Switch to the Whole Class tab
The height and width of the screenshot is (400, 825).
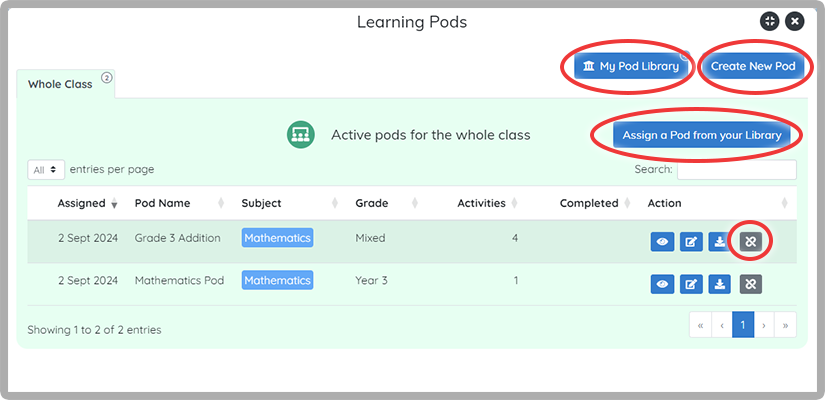click(60, 85)
